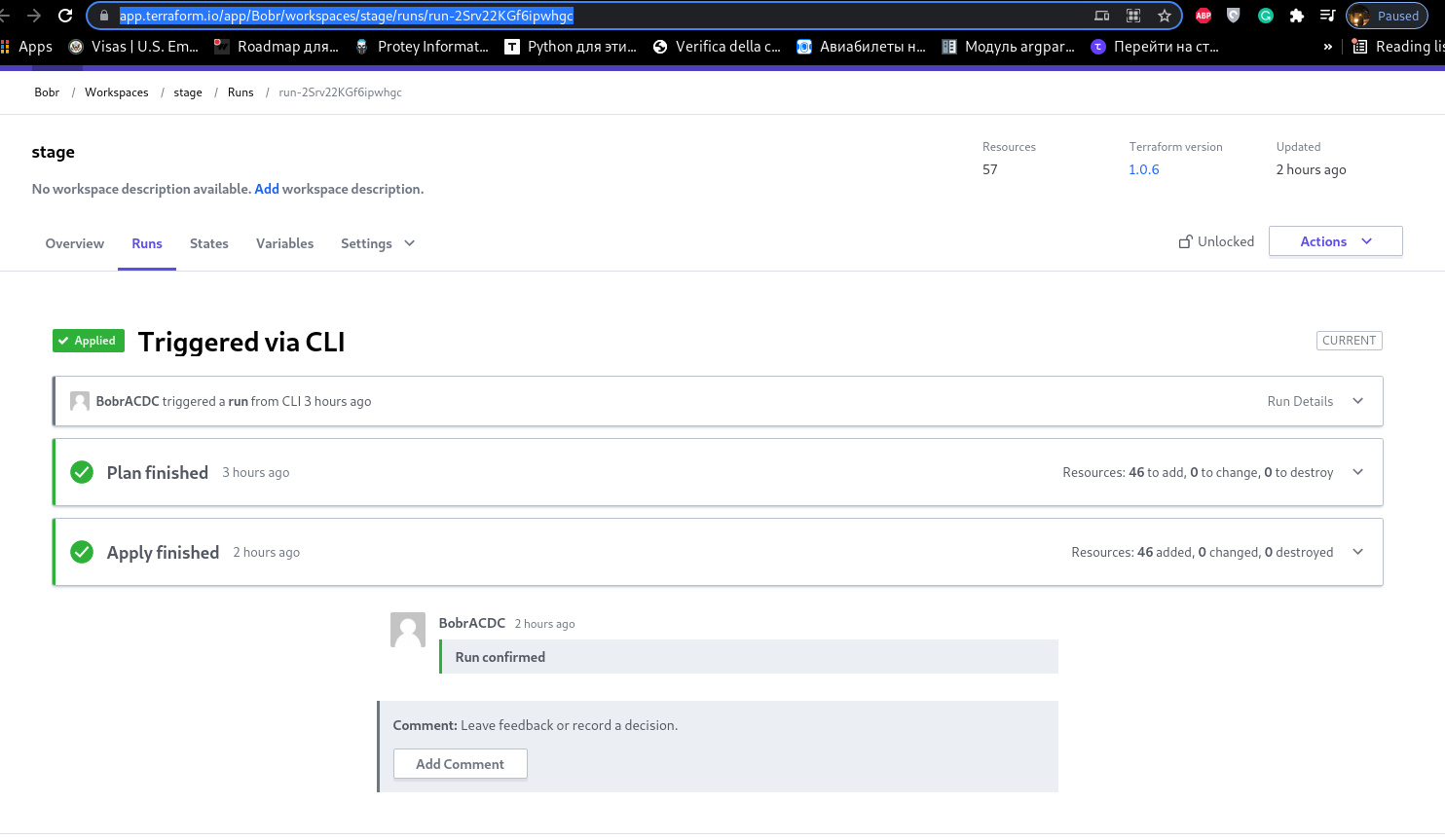1445x840 pixels.
Task: Open the media control playlist icon
Action: pyautogui.click(x=1327, y=16)
